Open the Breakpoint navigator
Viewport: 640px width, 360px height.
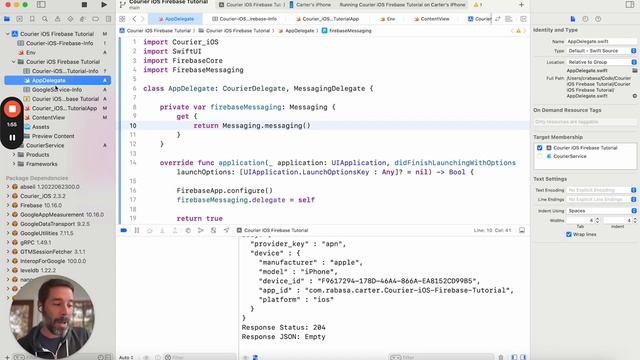click(x=96, y=19)
